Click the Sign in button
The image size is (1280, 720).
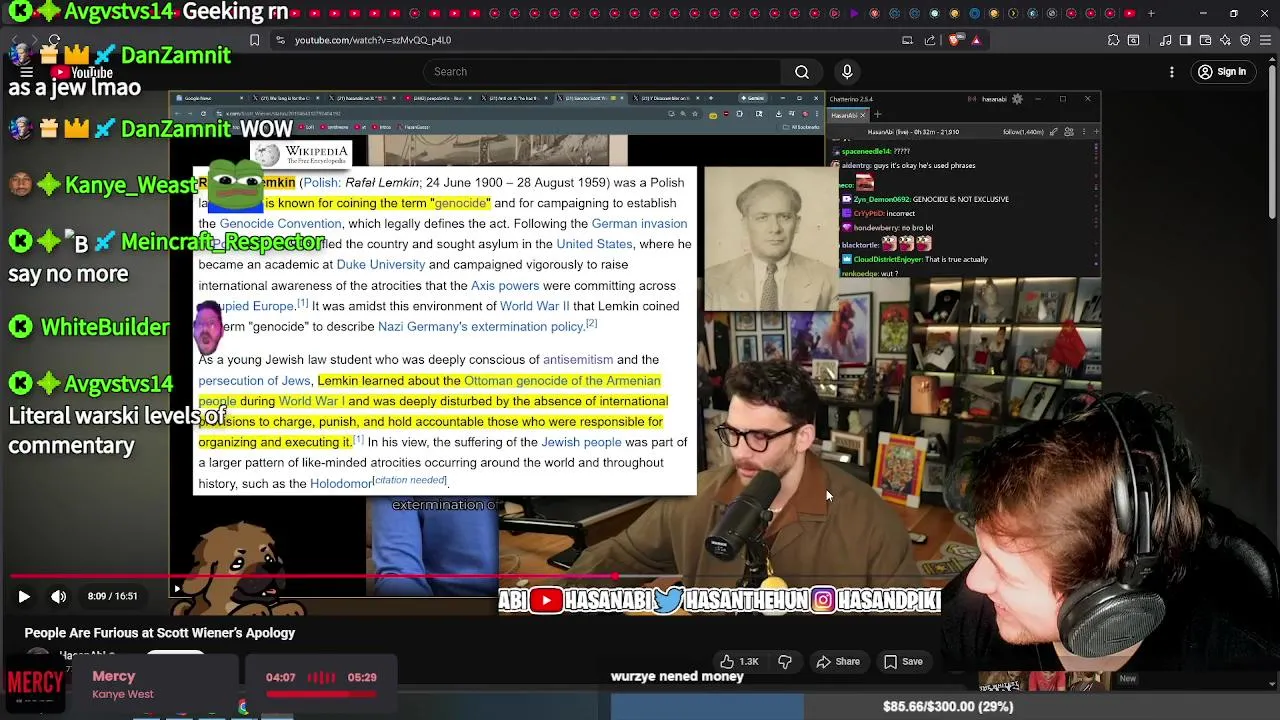[x=1222, y=72]
